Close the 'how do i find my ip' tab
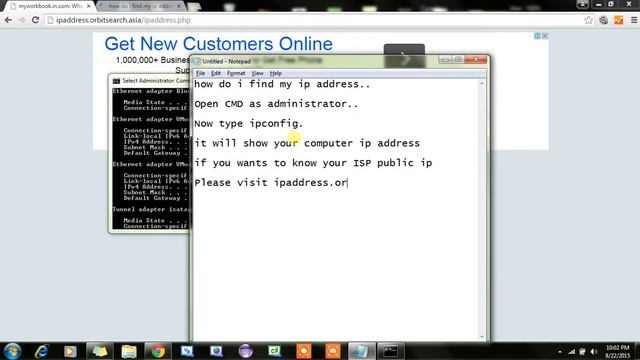640x360 pixels. (x=178, y=6)
